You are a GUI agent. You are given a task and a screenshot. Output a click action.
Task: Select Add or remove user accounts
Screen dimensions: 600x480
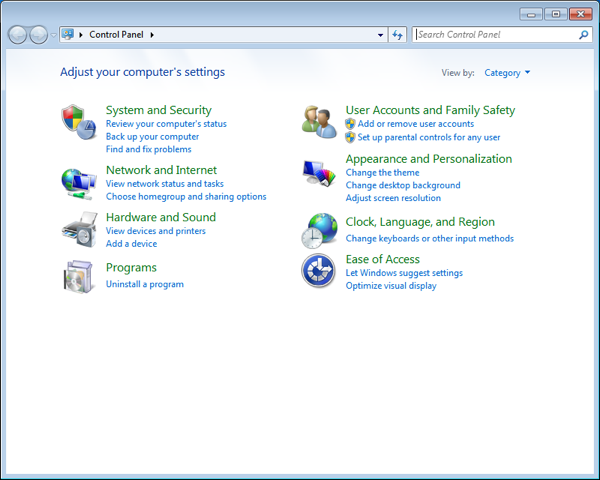(415, 124)
